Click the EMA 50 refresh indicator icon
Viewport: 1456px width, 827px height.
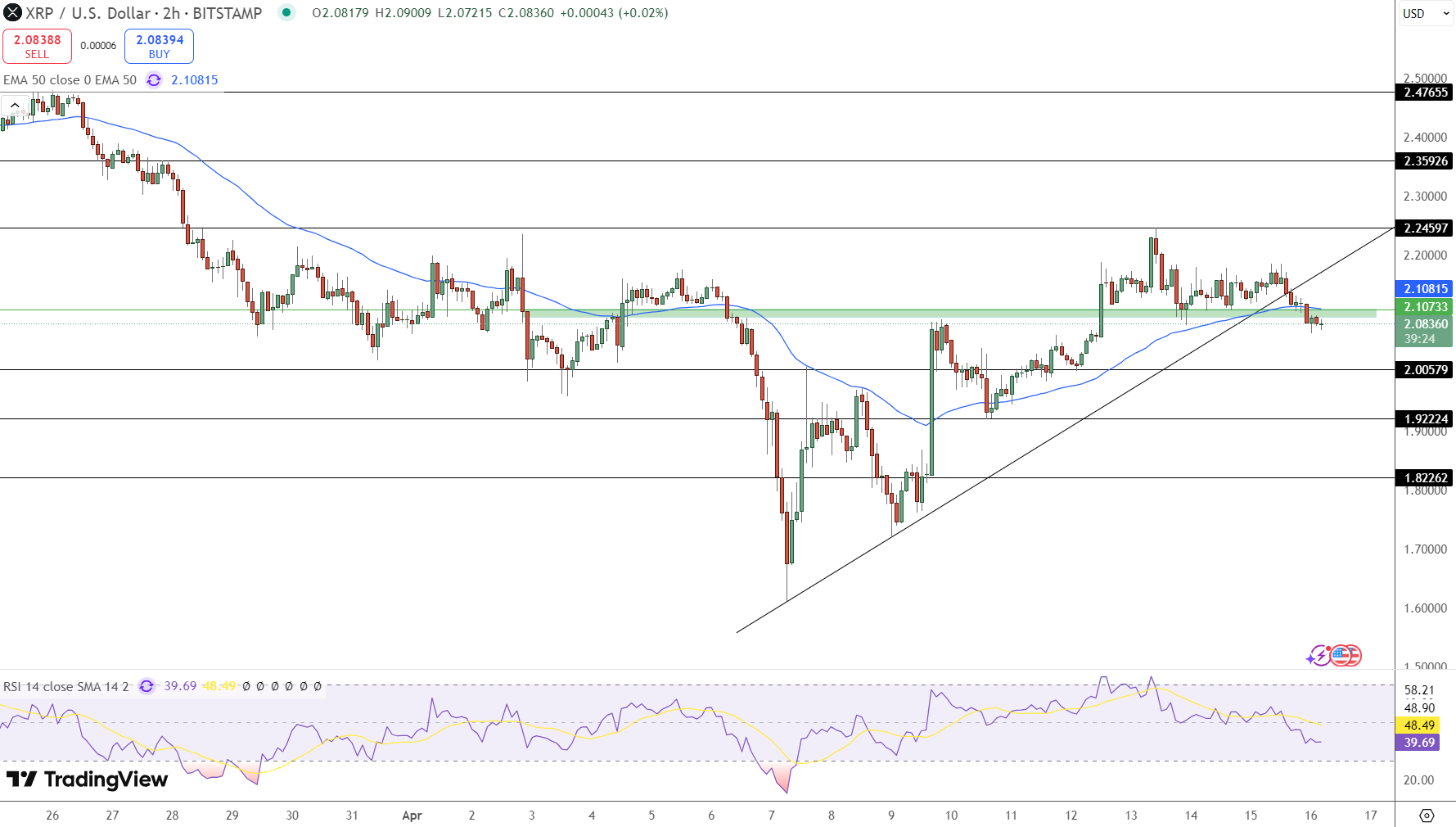click(153, 80)
